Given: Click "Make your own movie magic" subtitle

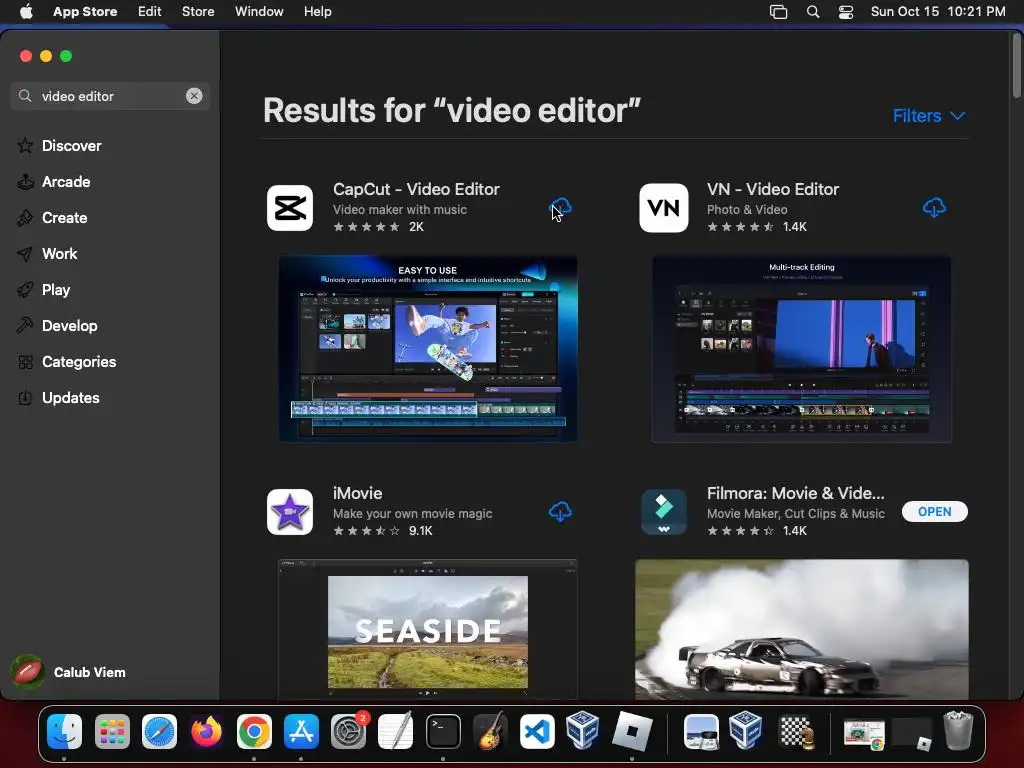Looking at the screenshot, I should 413,514.
